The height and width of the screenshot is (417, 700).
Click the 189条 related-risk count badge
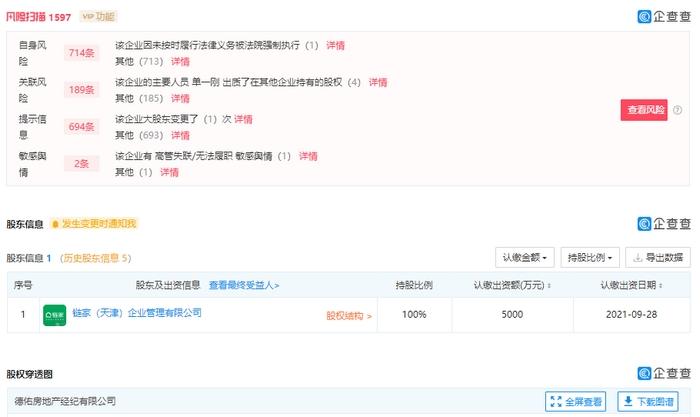(x=80, y=90)
